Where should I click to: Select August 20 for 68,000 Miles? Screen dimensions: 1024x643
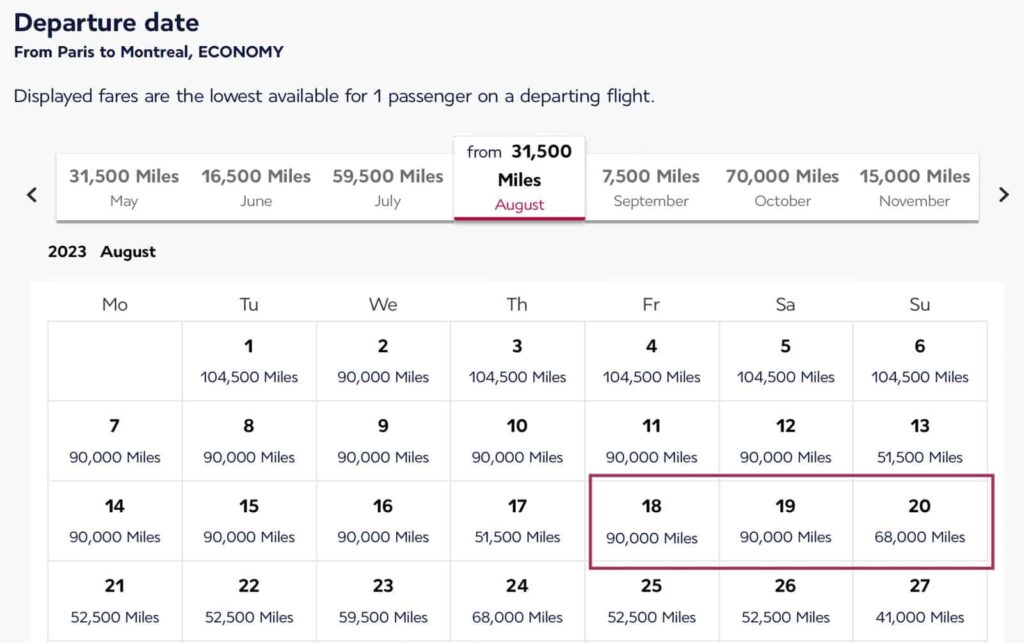coord(919,521)
